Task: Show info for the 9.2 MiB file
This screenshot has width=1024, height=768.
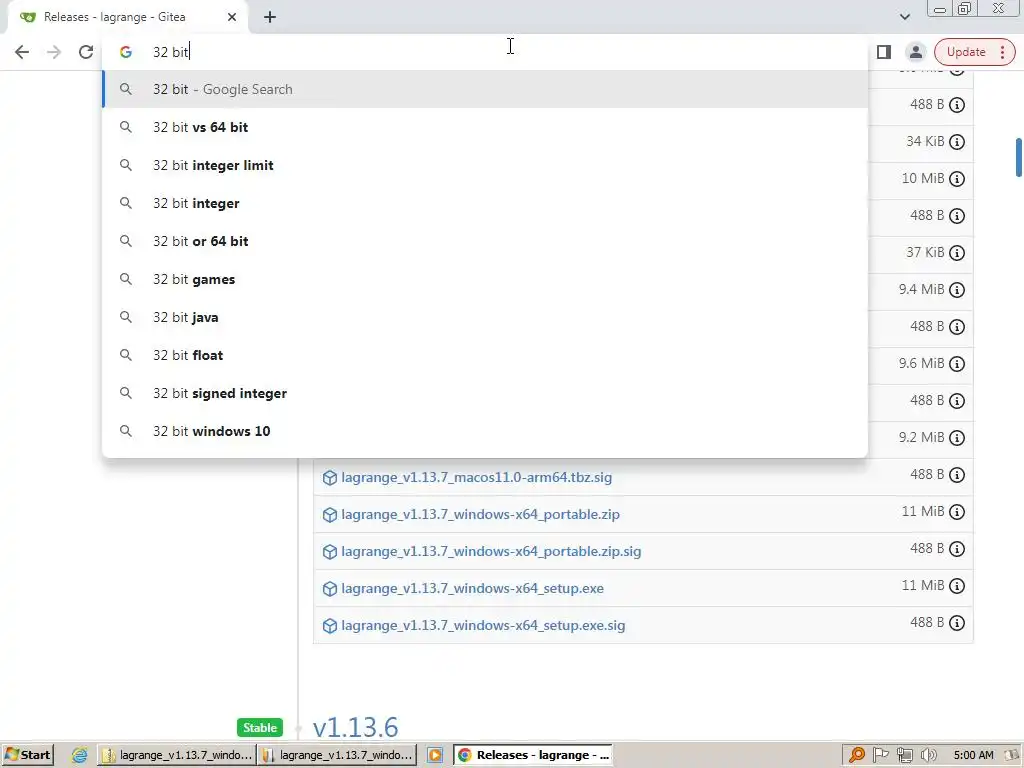Action: (957, 438)
